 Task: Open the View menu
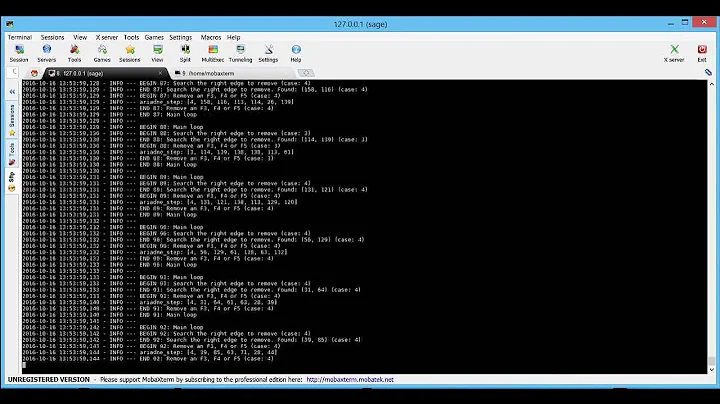80,37
